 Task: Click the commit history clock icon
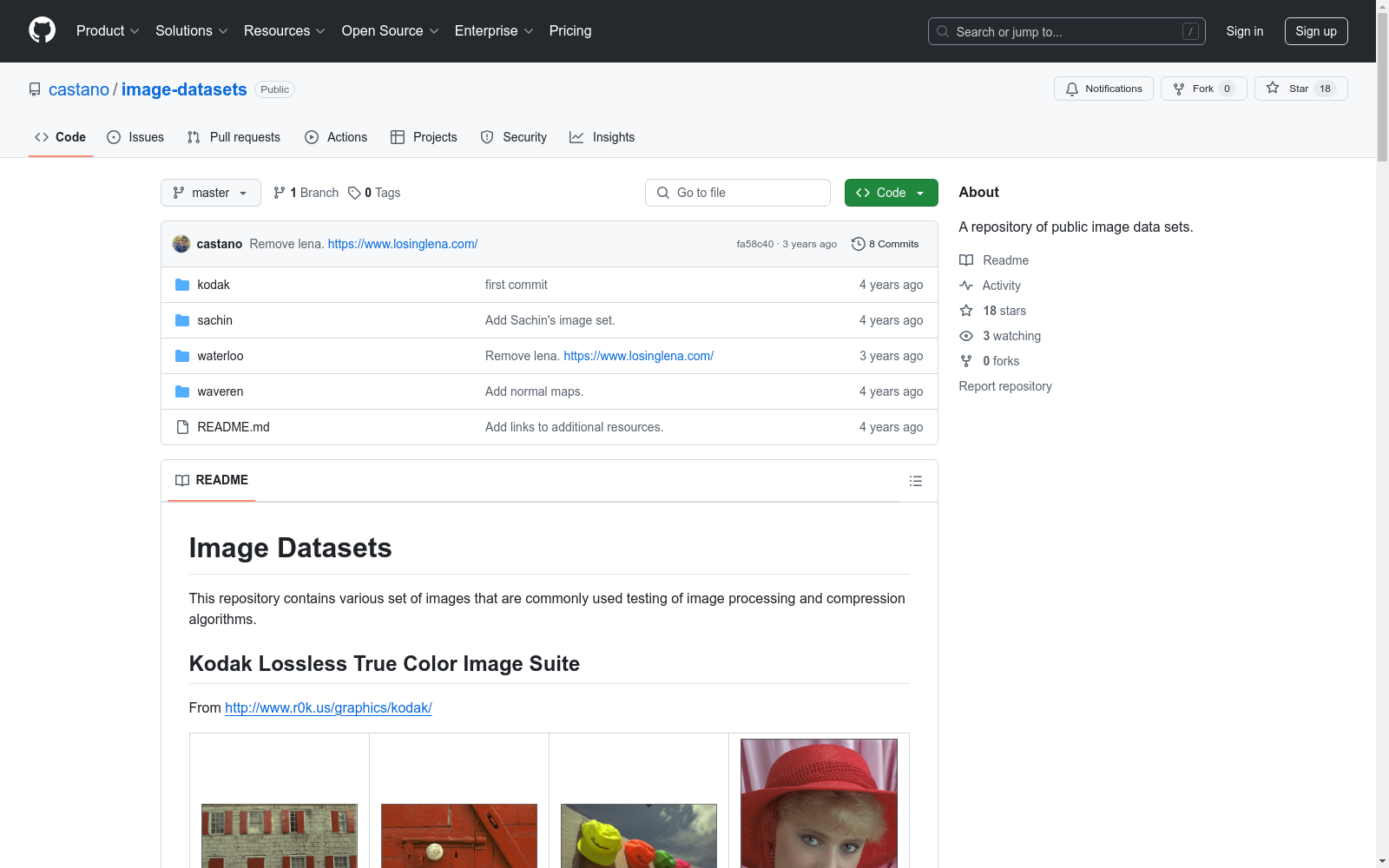point(858,244)
